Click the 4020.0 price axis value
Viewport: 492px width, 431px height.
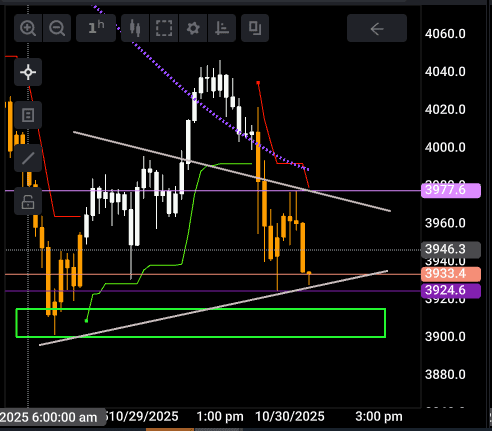point(445,110)
